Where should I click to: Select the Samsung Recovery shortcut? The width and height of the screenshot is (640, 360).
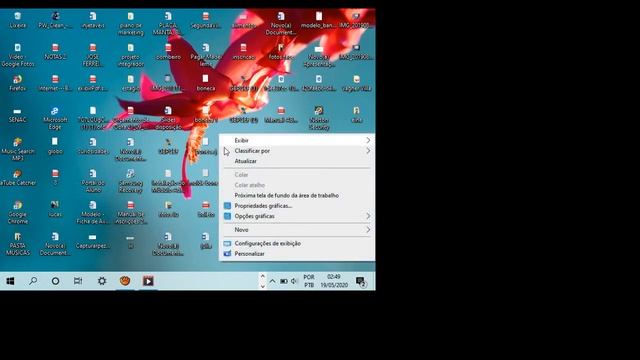[x=131, y=181]
